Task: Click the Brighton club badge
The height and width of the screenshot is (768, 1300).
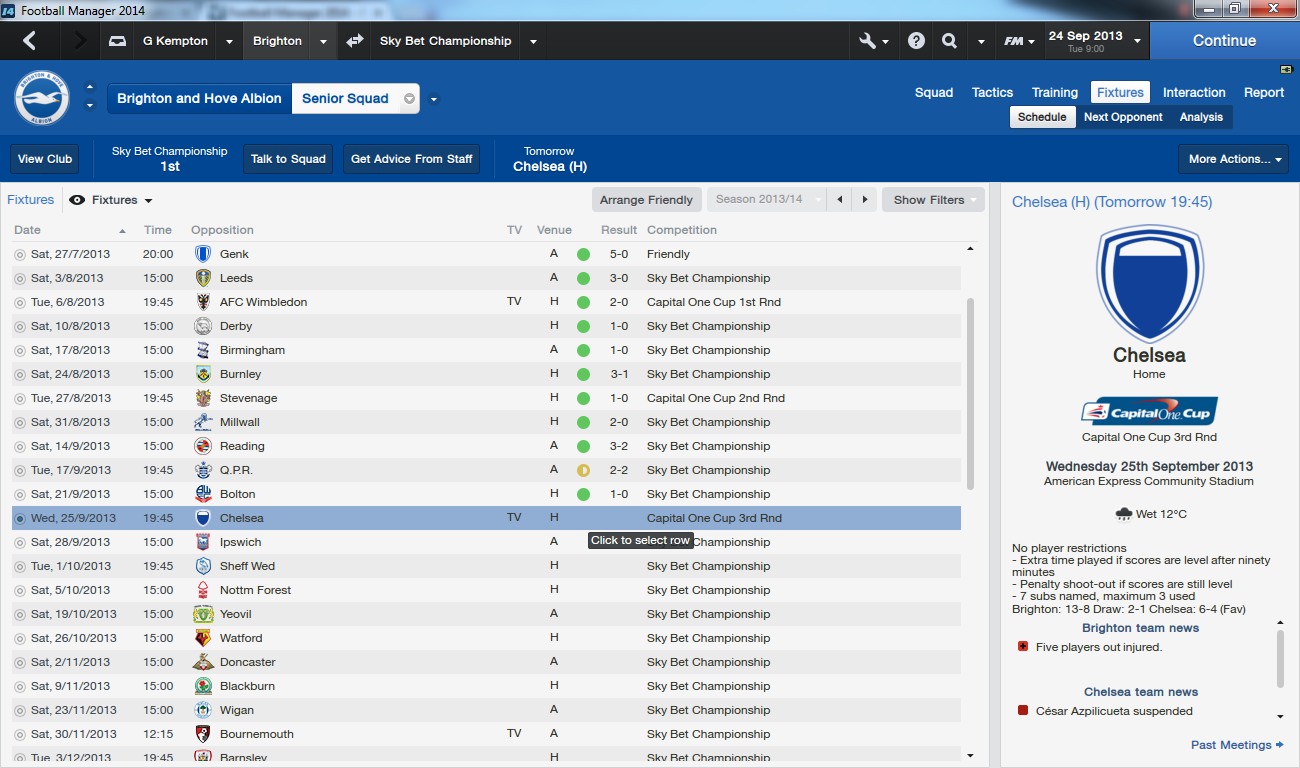Action: (41, 98)
